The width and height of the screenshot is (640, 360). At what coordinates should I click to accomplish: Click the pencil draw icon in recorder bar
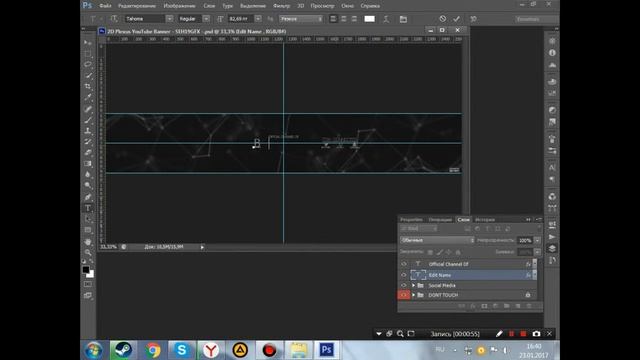(499, 334)
